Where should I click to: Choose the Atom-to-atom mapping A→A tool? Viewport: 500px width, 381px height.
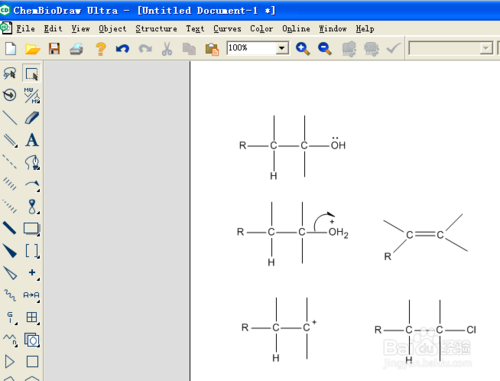[x=31, y=295]
